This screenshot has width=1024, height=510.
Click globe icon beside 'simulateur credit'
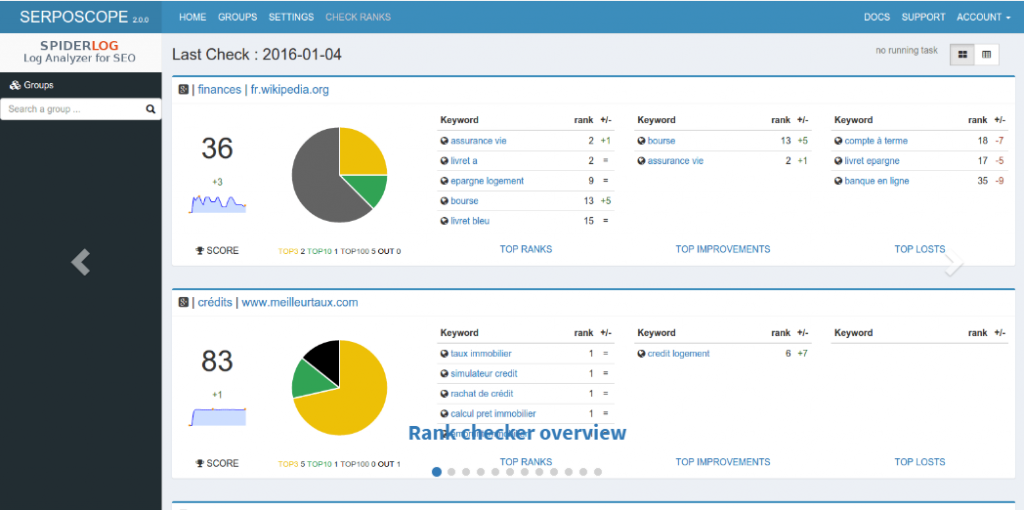[x=445, y=374]
